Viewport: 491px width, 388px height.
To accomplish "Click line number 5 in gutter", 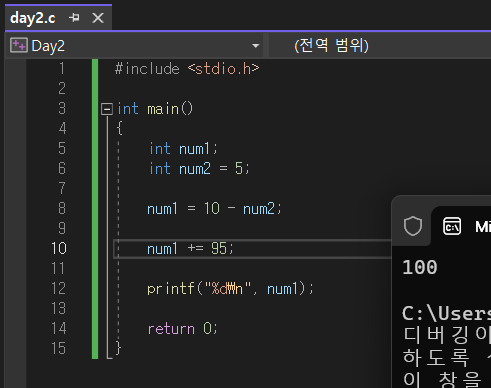I will pos(62,148).
